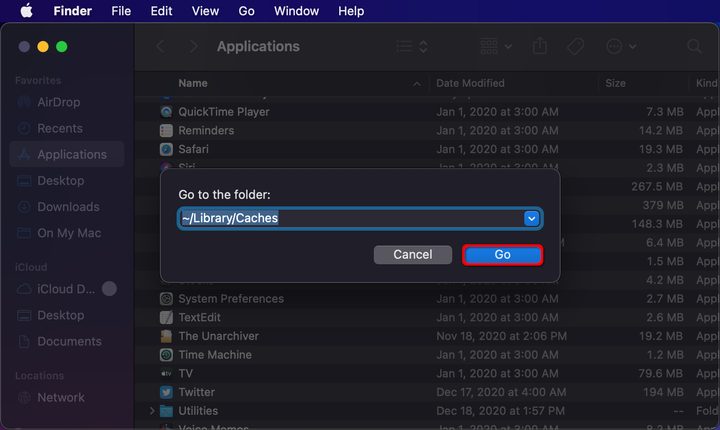Viewport: 720px width, 430px height.
Task: Select Documents in sidebar
Action: 67,341
